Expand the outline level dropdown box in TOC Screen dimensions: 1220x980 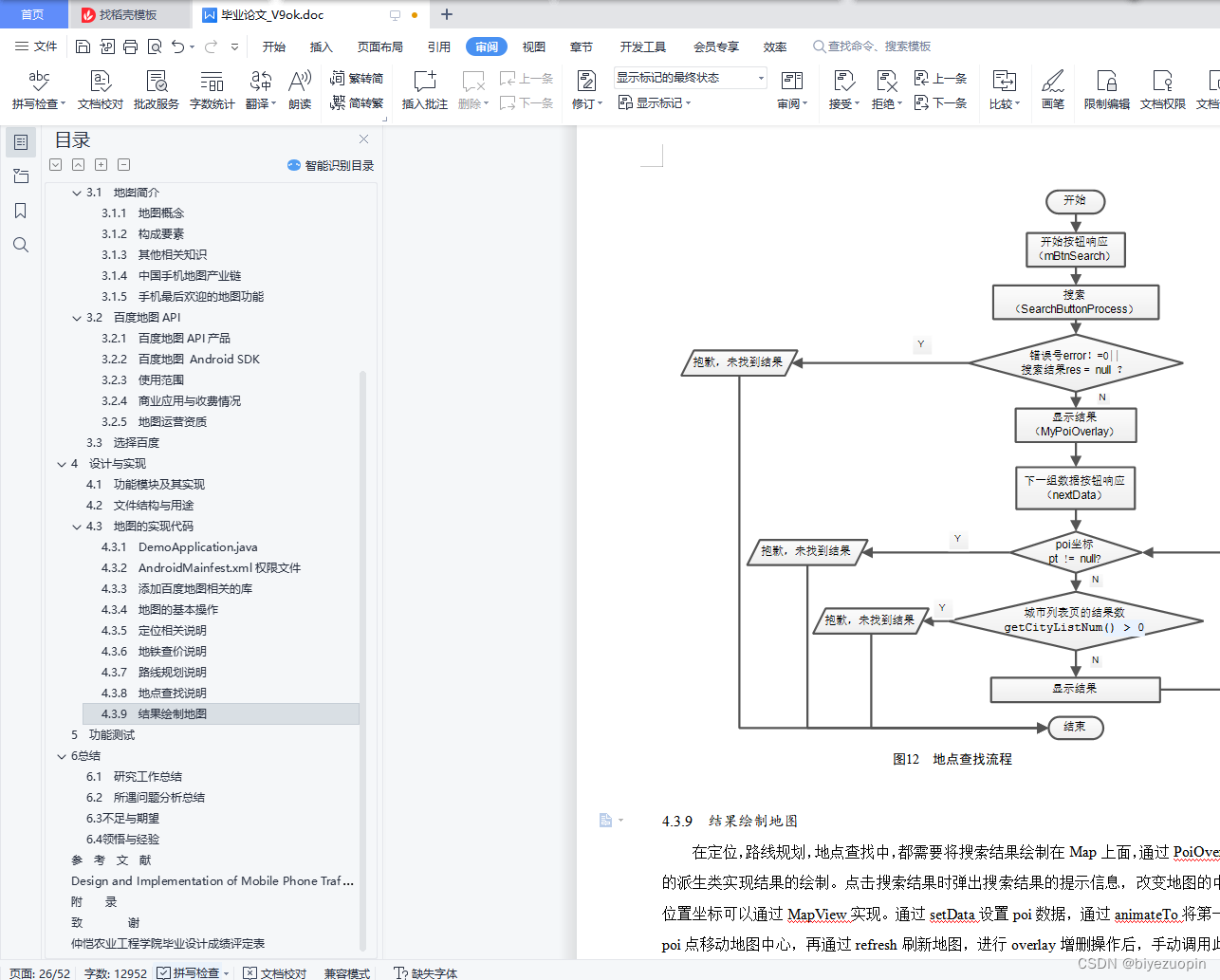(x=56, y=164)
